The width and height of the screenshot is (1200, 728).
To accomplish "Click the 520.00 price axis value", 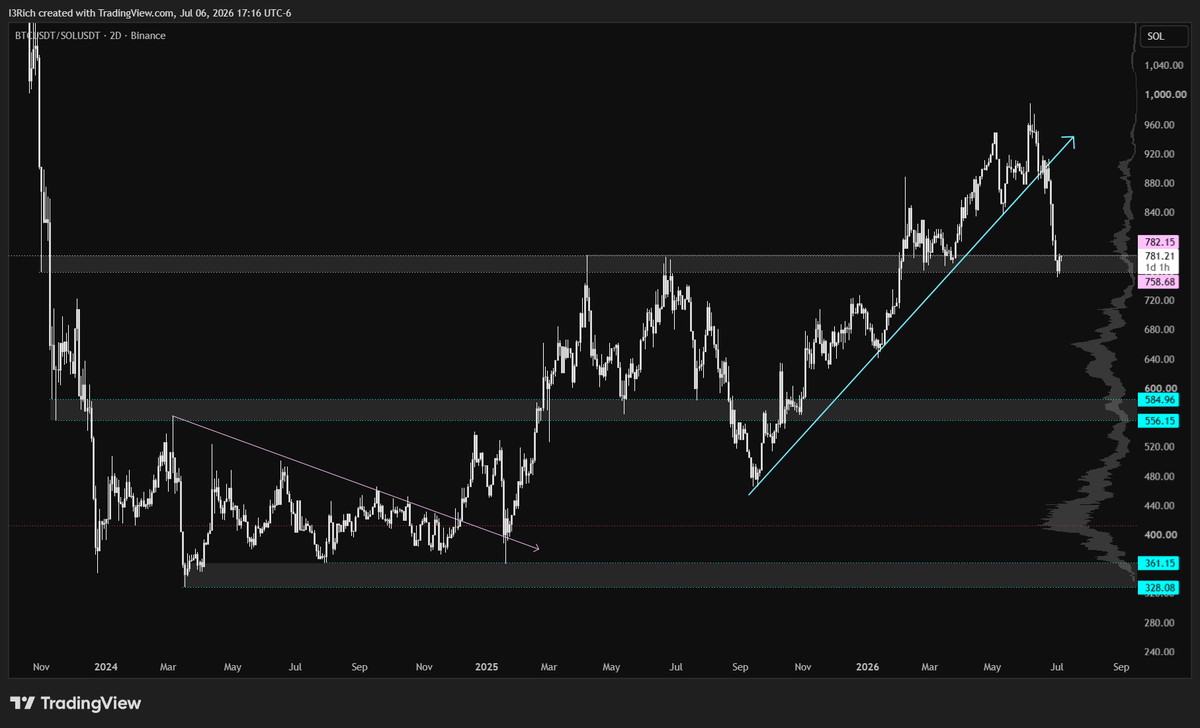I will tap(1160, 447).
